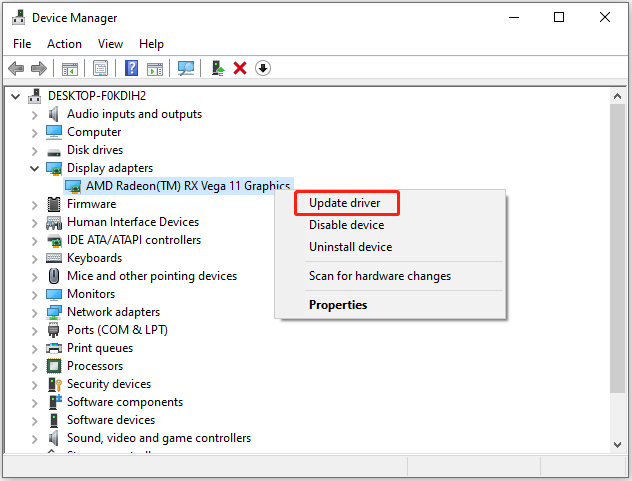Screen dimensions: 632x481
Task: Click the Processors category icon
Action: click(54, 366)
